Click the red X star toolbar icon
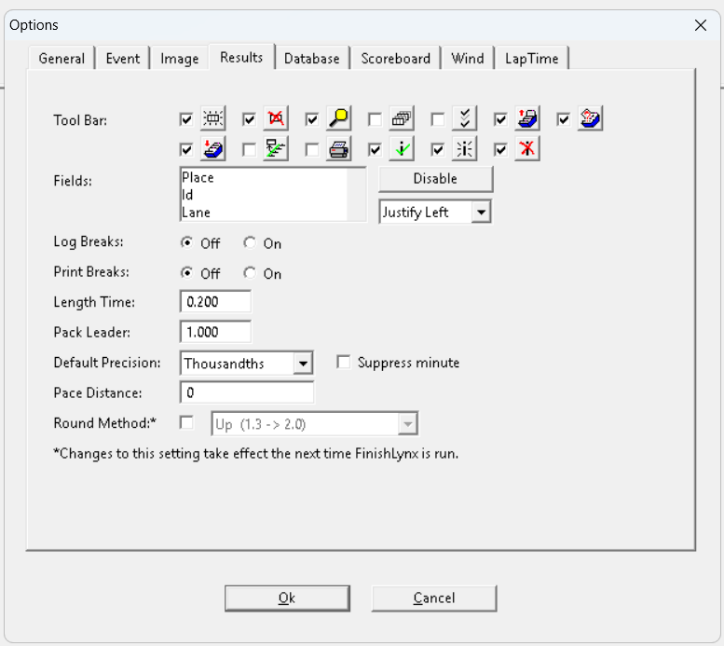The image size is (724, 646). pos(527,150)
